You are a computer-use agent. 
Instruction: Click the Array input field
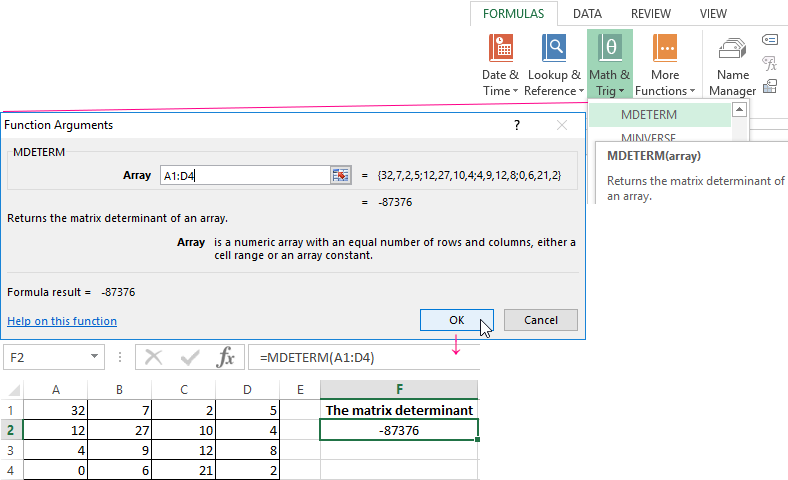pos(244,175)
